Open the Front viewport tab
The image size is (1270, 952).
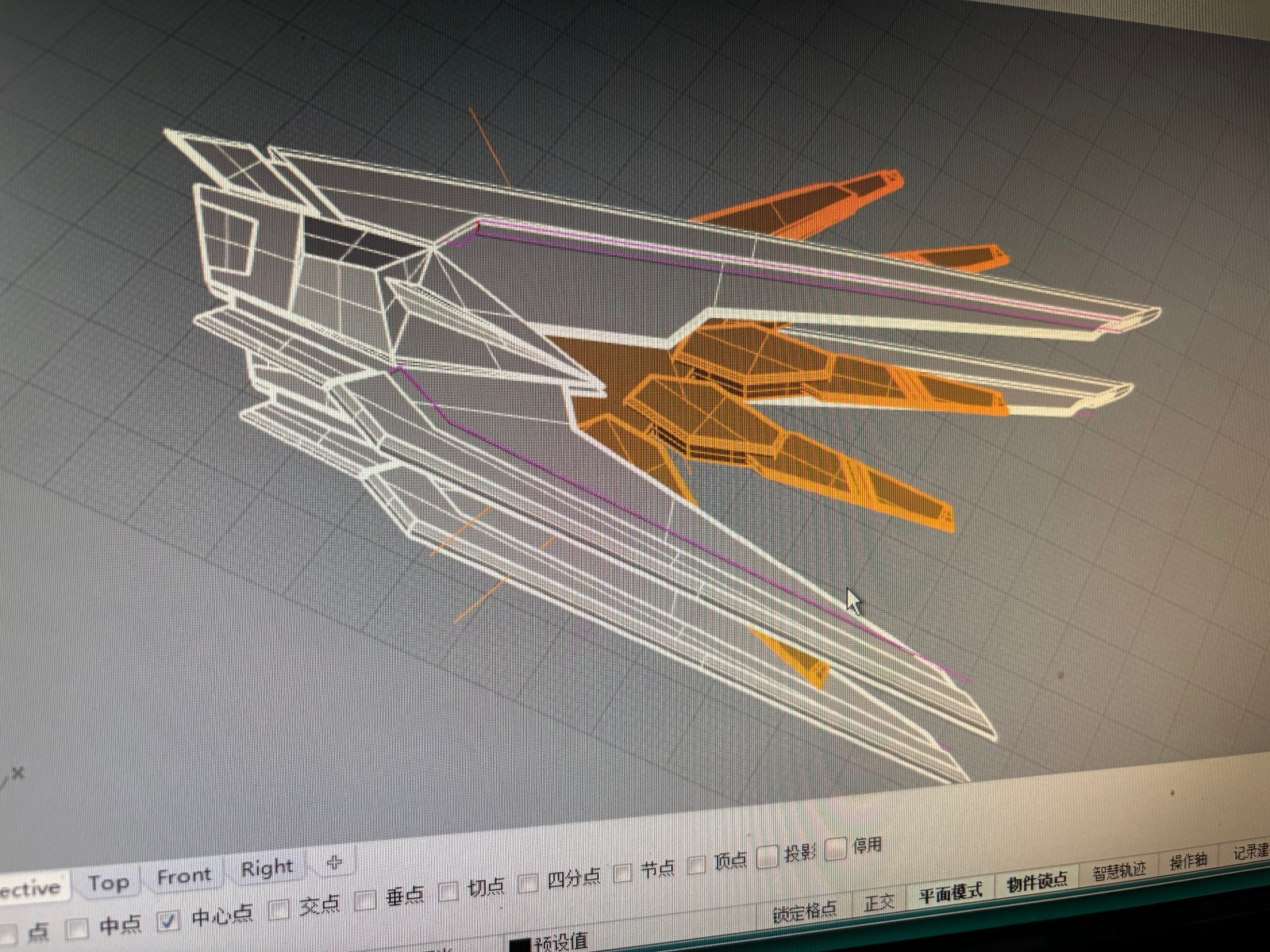coord(184,876)
